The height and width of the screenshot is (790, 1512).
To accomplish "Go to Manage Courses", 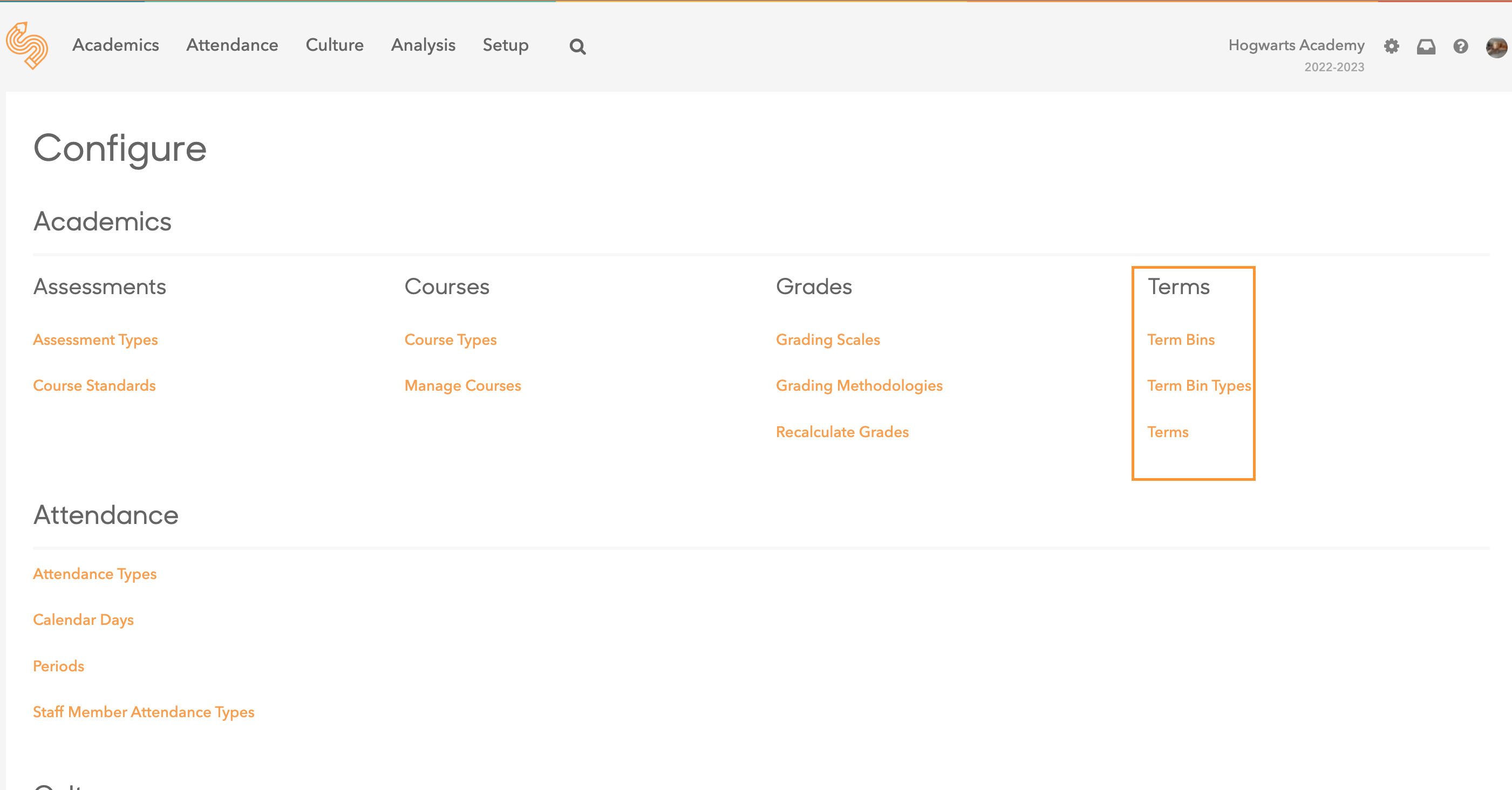I will click(x=462, y=386).
